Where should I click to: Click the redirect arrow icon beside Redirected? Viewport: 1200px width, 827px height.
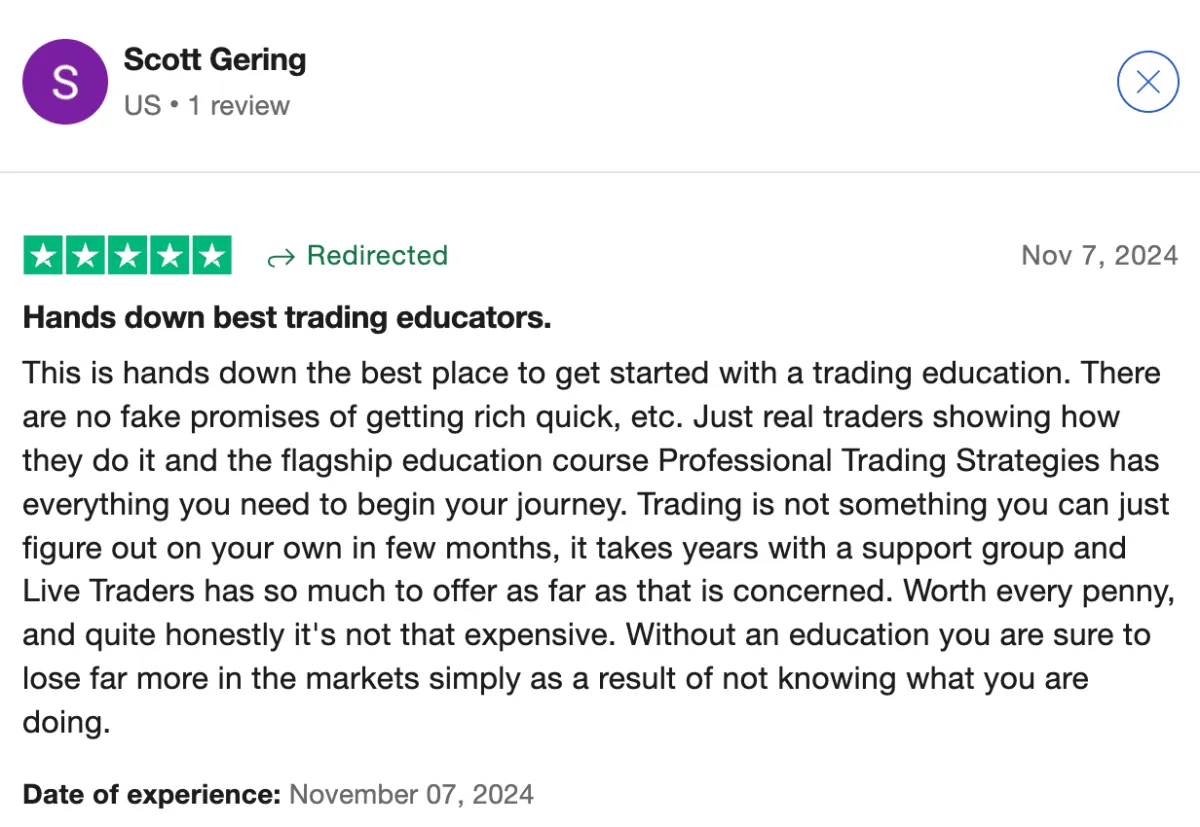(x=279, y=257)
